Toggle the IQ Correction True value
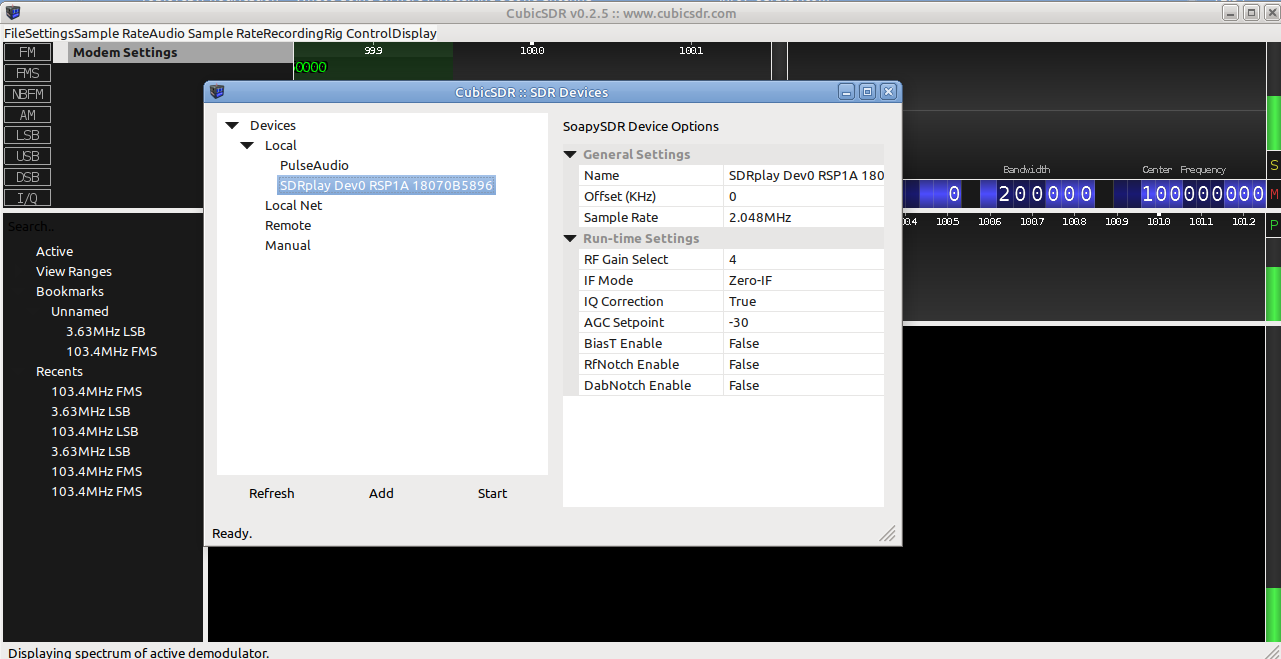The width and height of the screenshot is (1281, 659). pyautogui.click(x=804, y=301)
